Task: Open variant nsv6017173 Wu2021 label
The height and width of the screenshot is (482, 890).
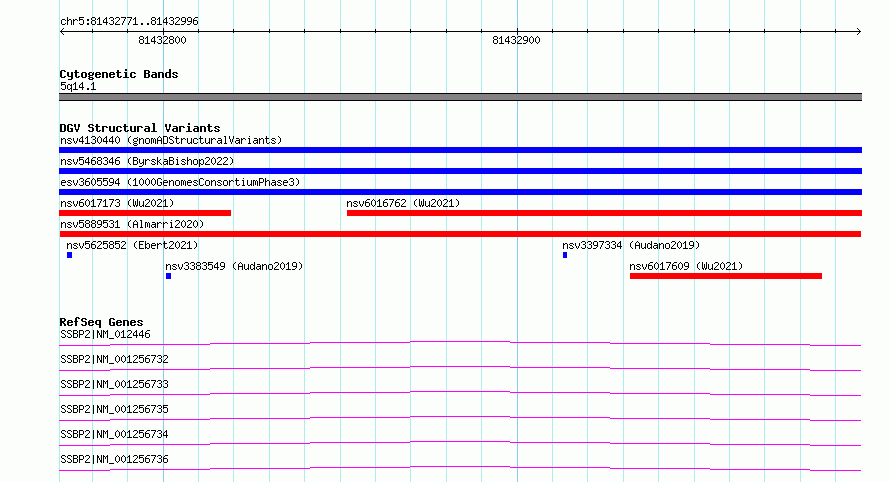Action: 117,203
